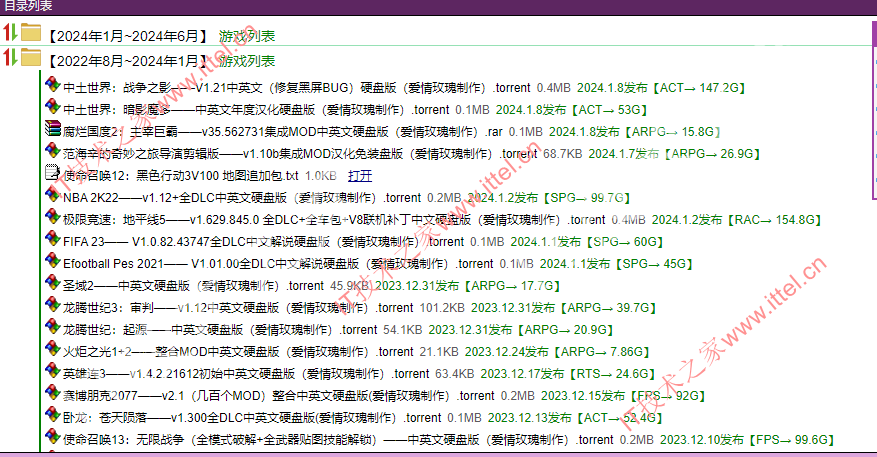The image size is (877, 457).
Task: Click torrent icon of 中土世界:战争之影
Action: (x=53, y=84)
